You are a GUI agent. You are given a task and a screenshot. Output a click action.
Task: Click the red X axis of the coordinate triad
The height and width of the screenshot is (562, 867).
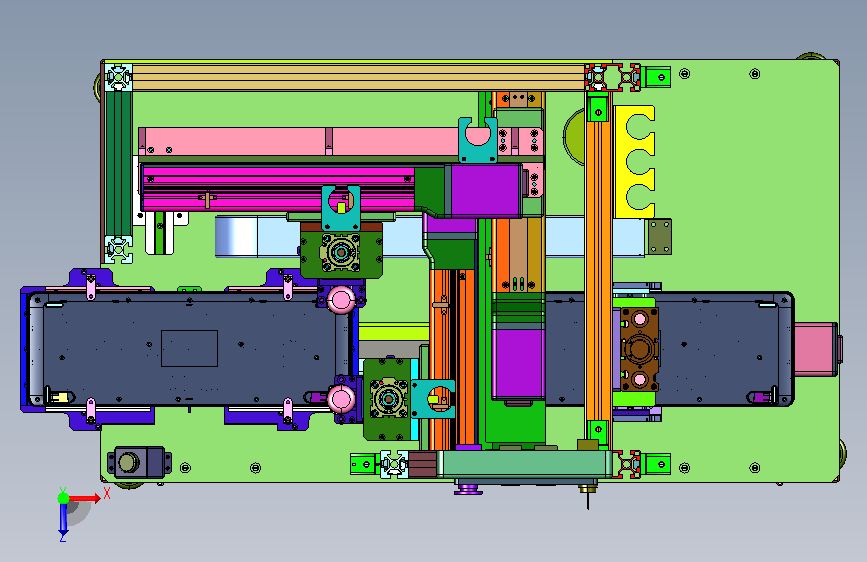[x=84, y=498]
